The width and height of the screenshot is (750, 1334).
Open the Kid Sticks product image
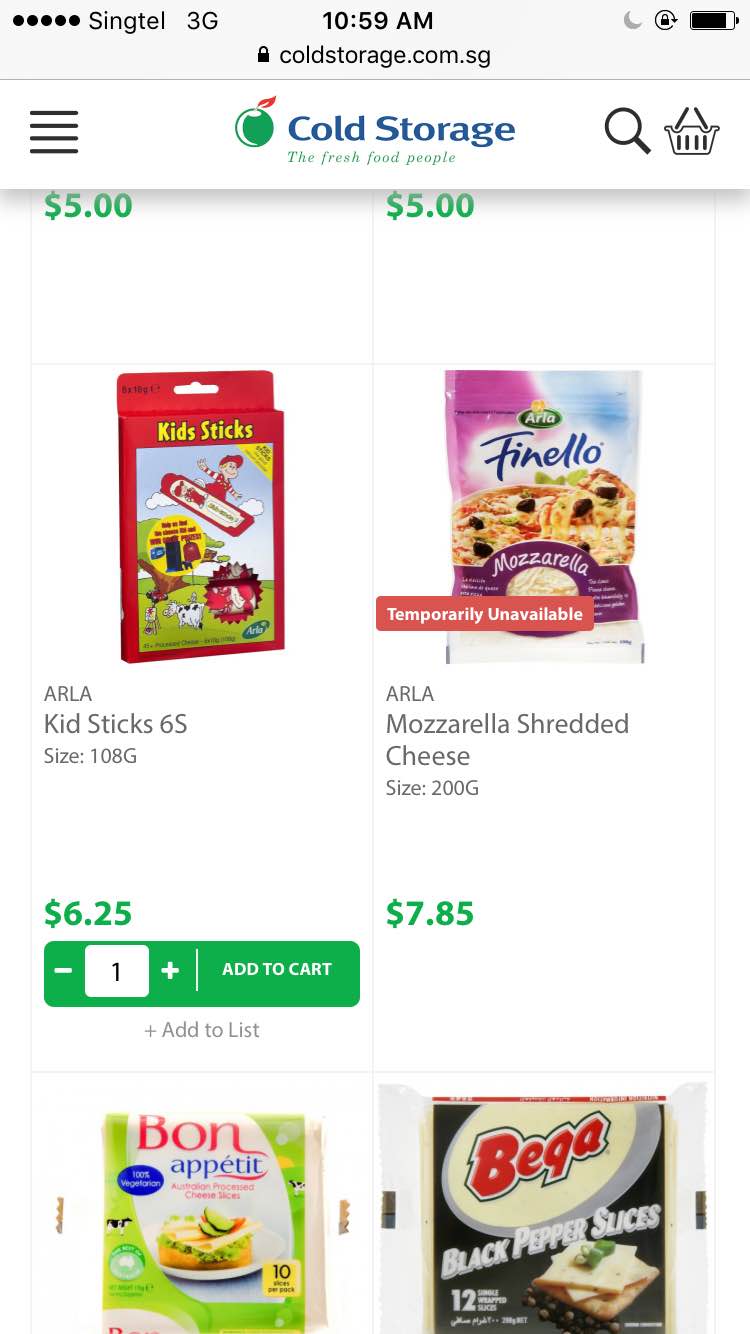coord(202,516)
